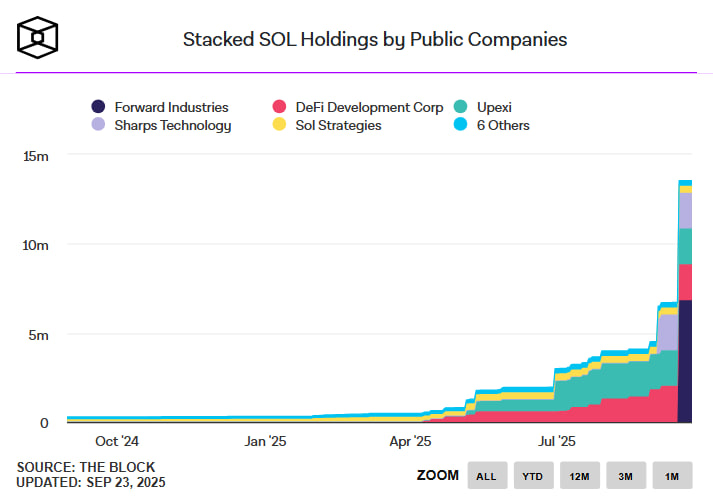Toggle Forward Industries series label

[x=171, y=107]
